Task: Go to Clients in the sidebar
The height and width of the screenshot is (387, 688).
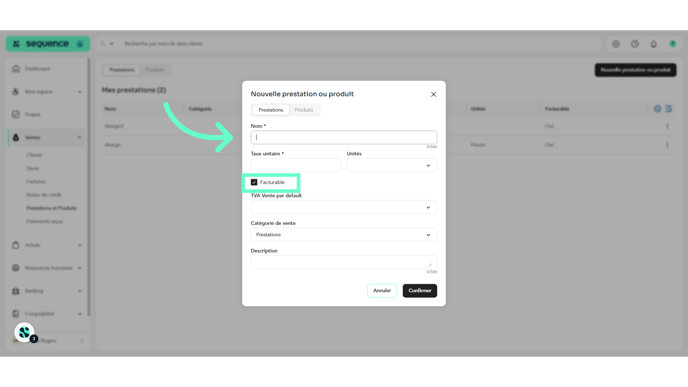Action: [x=34, y=155]
